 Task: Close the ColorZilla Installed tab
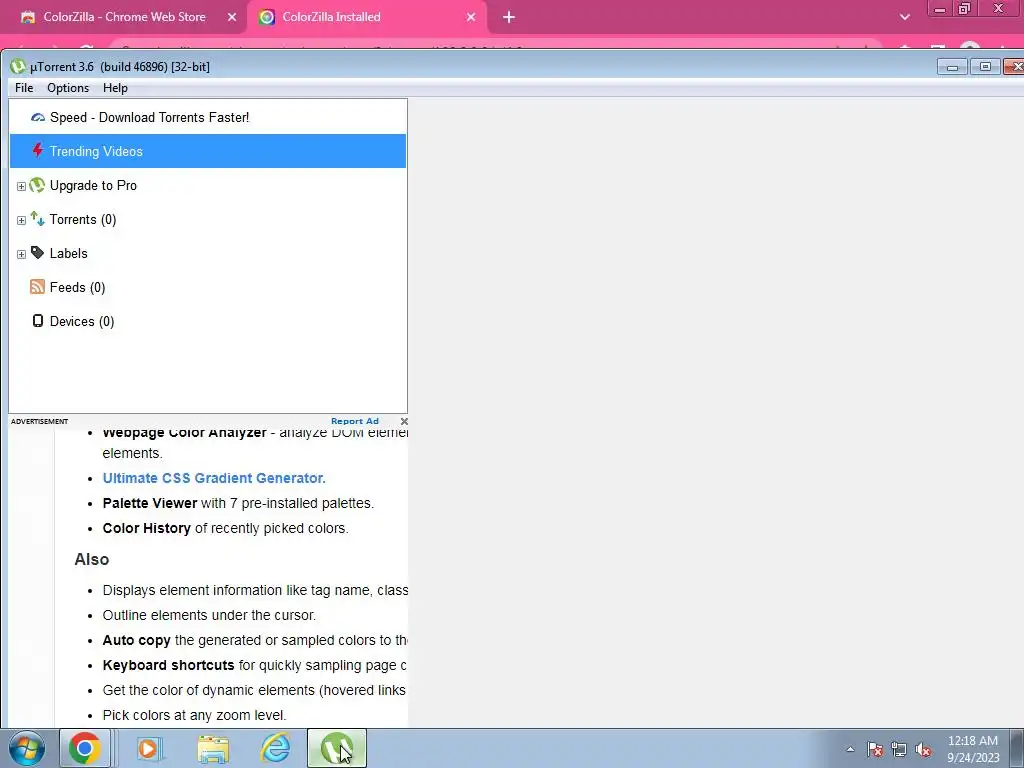point(471,18)
